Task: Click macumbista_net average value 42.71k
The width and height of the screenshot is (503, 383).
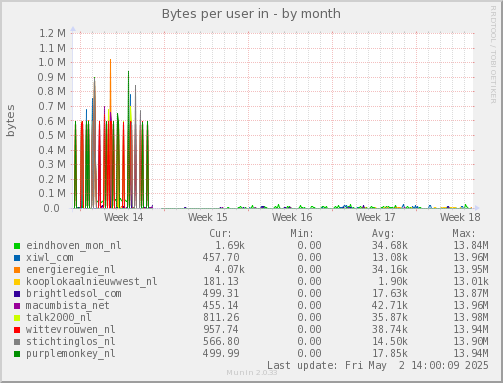Action: pyautogui.click(x=390, y=306)
